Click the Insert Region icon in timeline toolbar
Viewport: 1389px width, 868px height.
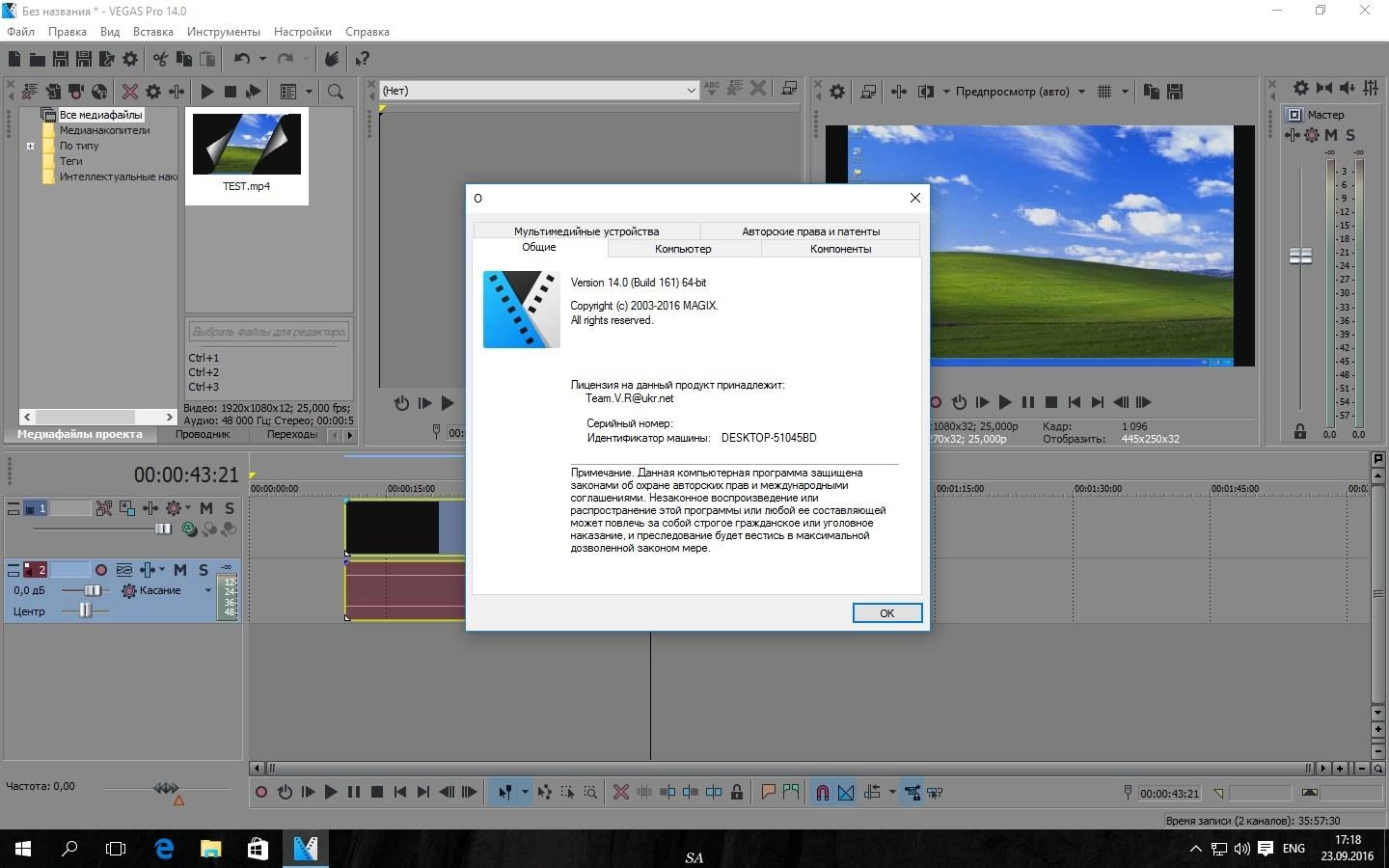coord(791,792)
